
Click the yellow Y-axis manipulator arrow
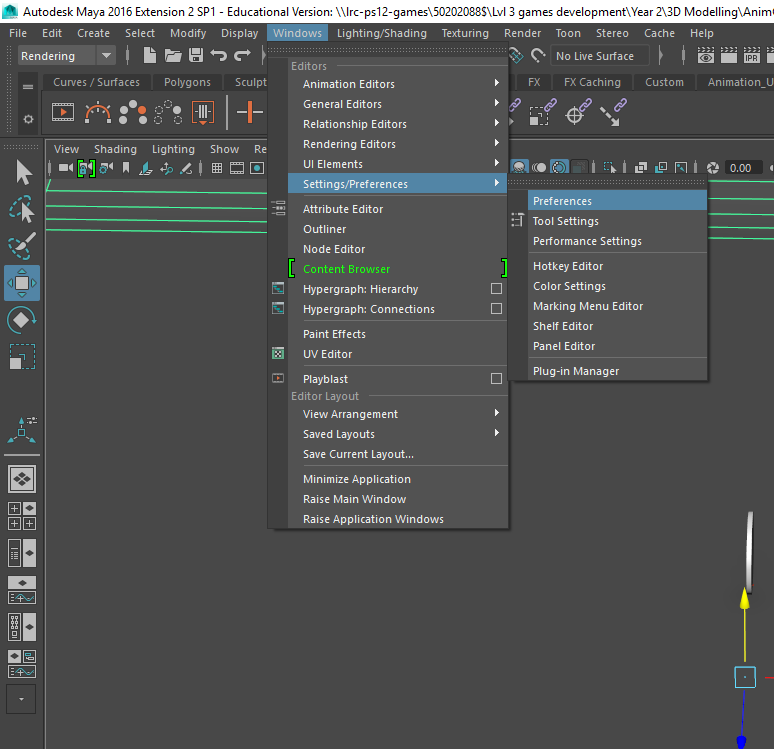(745, 598)
